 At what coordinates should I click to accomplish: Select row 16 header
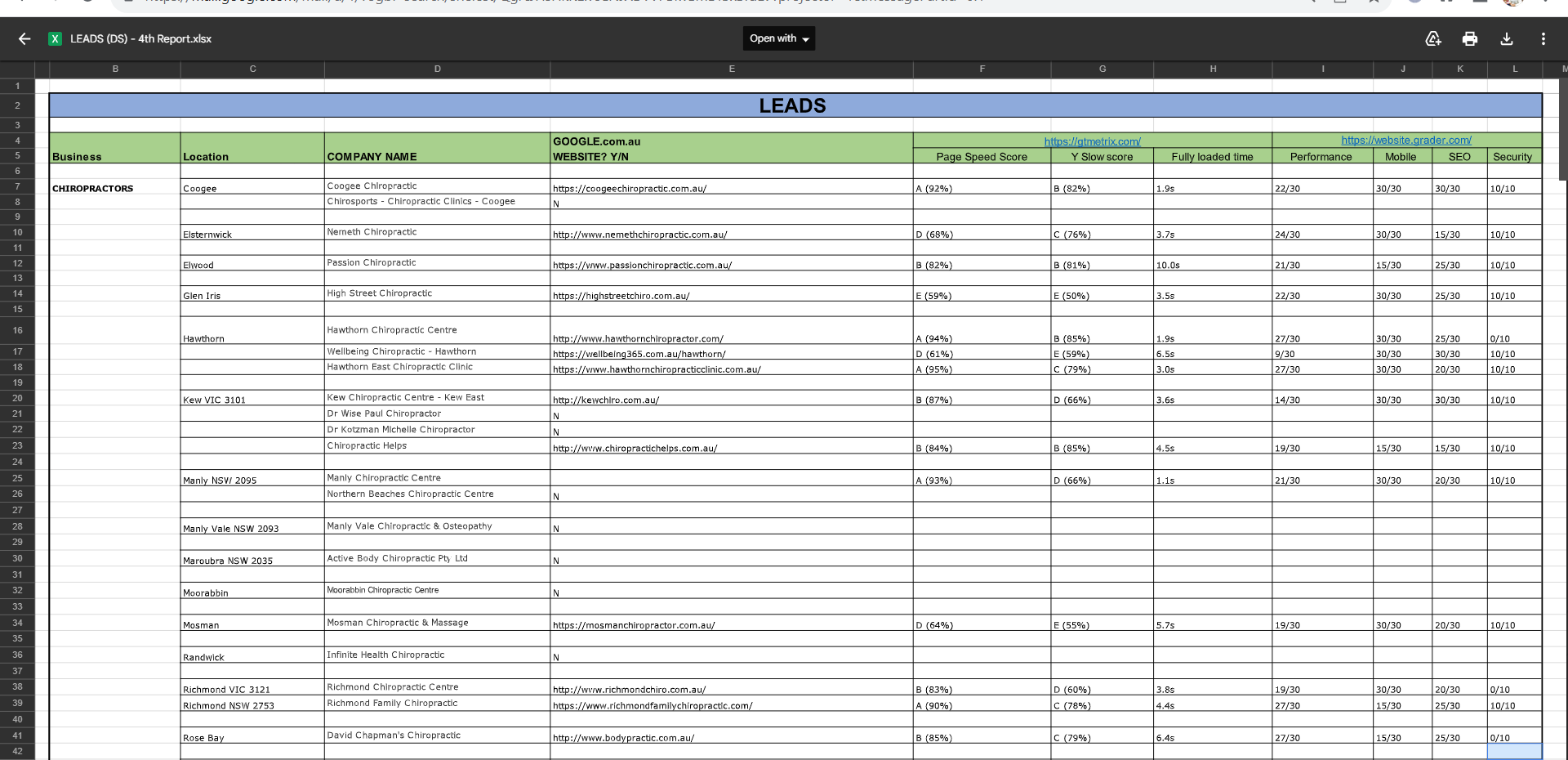(x=17, y=330)
